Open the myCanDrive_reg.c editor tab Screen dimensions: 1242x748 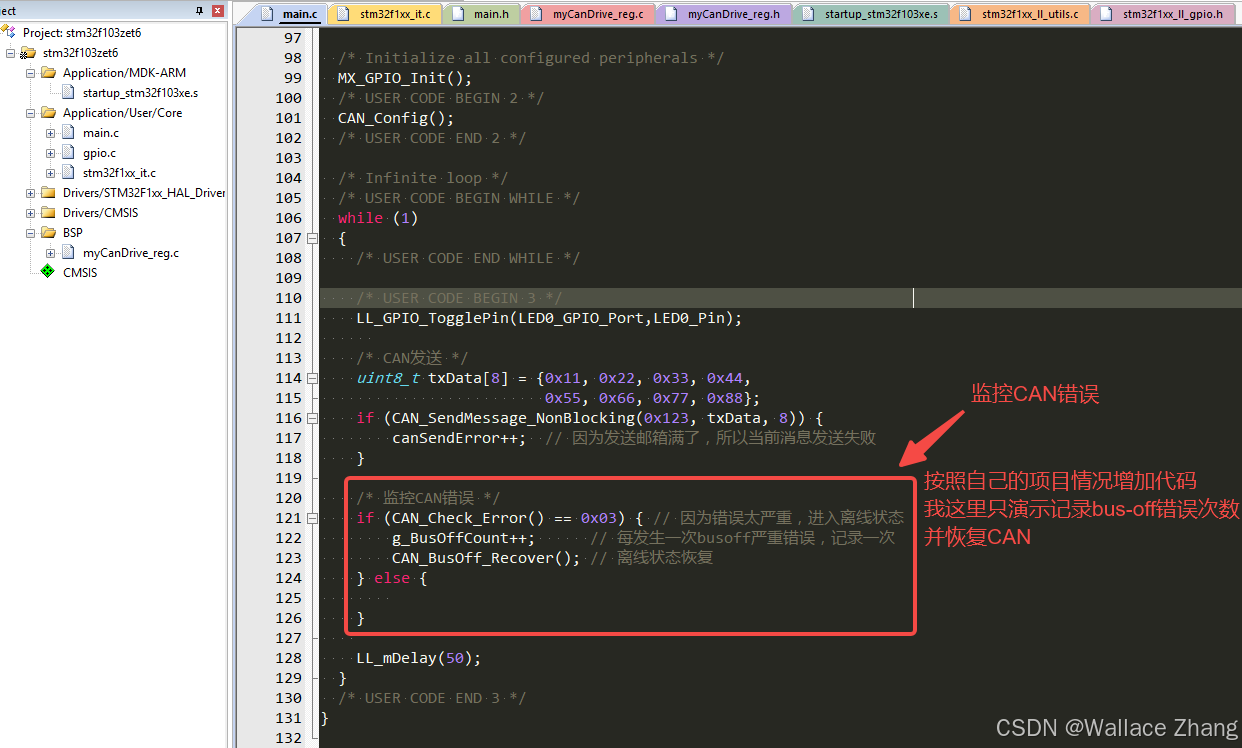[589, 14]
